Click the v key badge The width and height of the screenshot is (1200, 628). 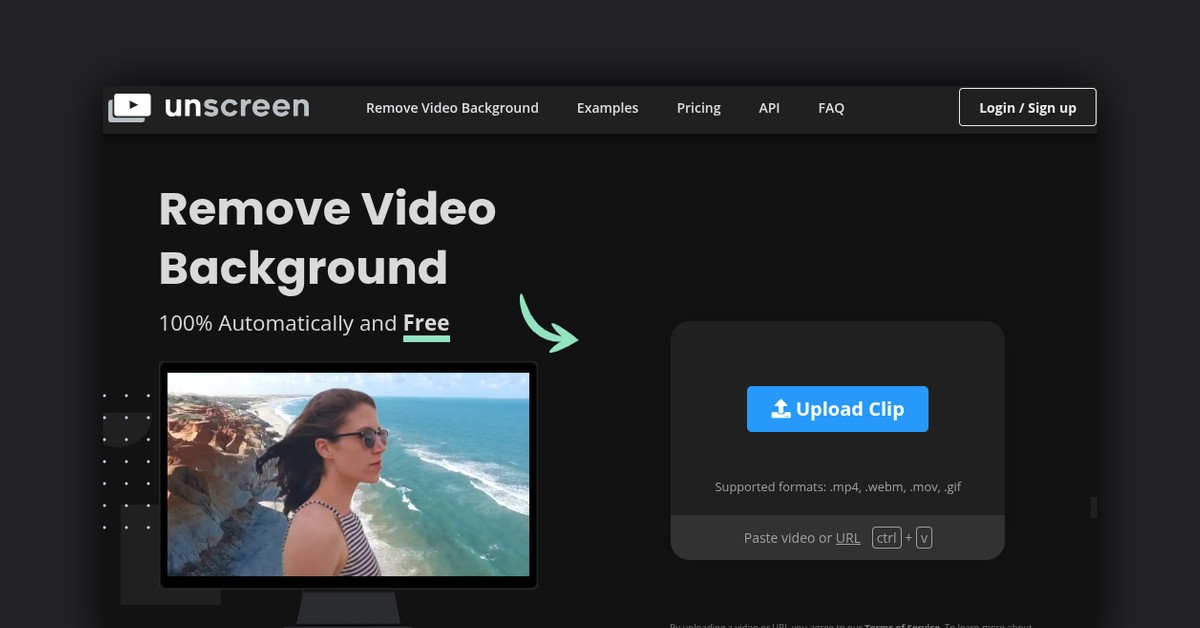coord(924,537)
